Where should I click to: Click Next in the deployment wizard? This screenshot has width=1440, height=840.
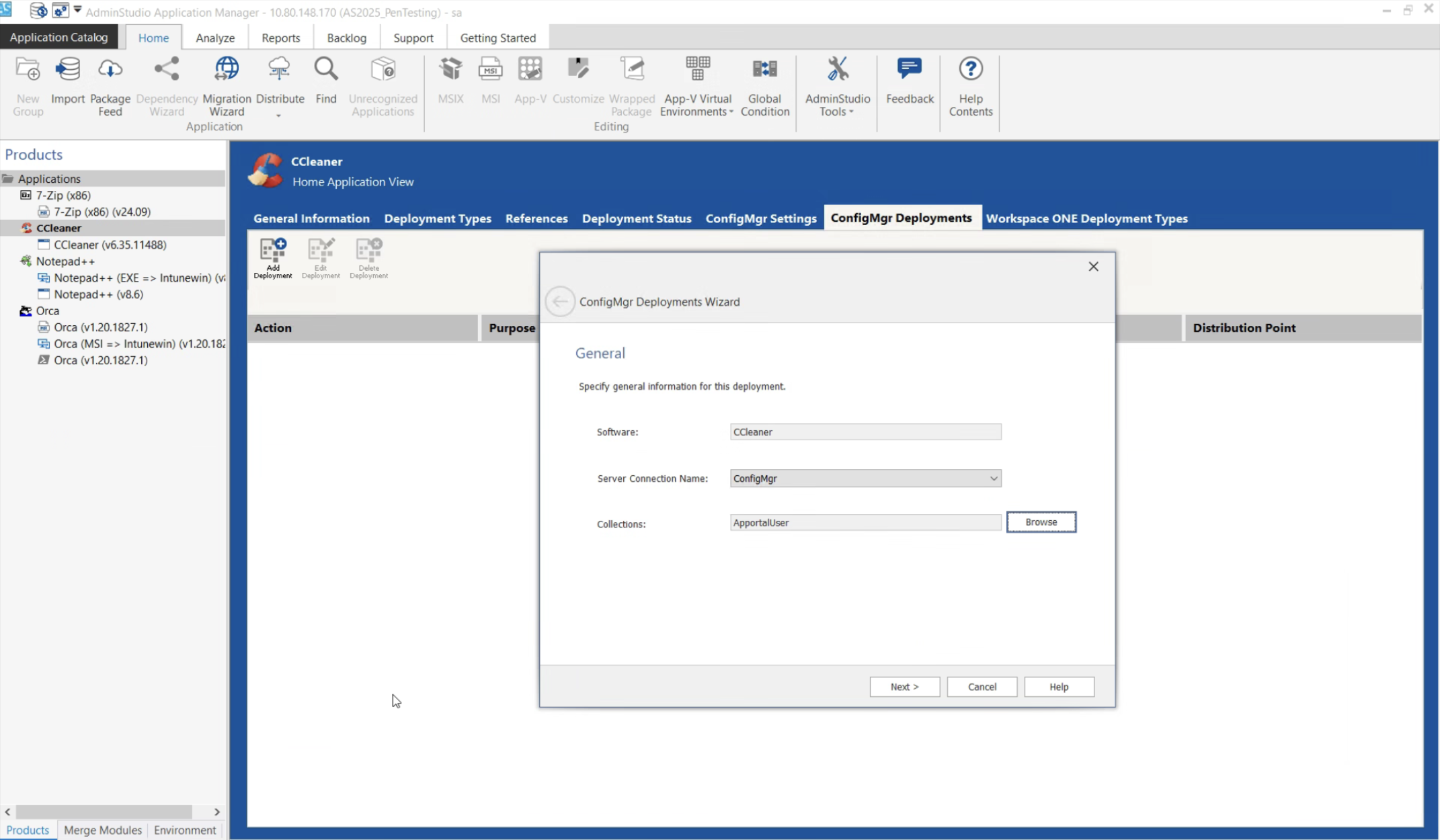tap(904, 687)
